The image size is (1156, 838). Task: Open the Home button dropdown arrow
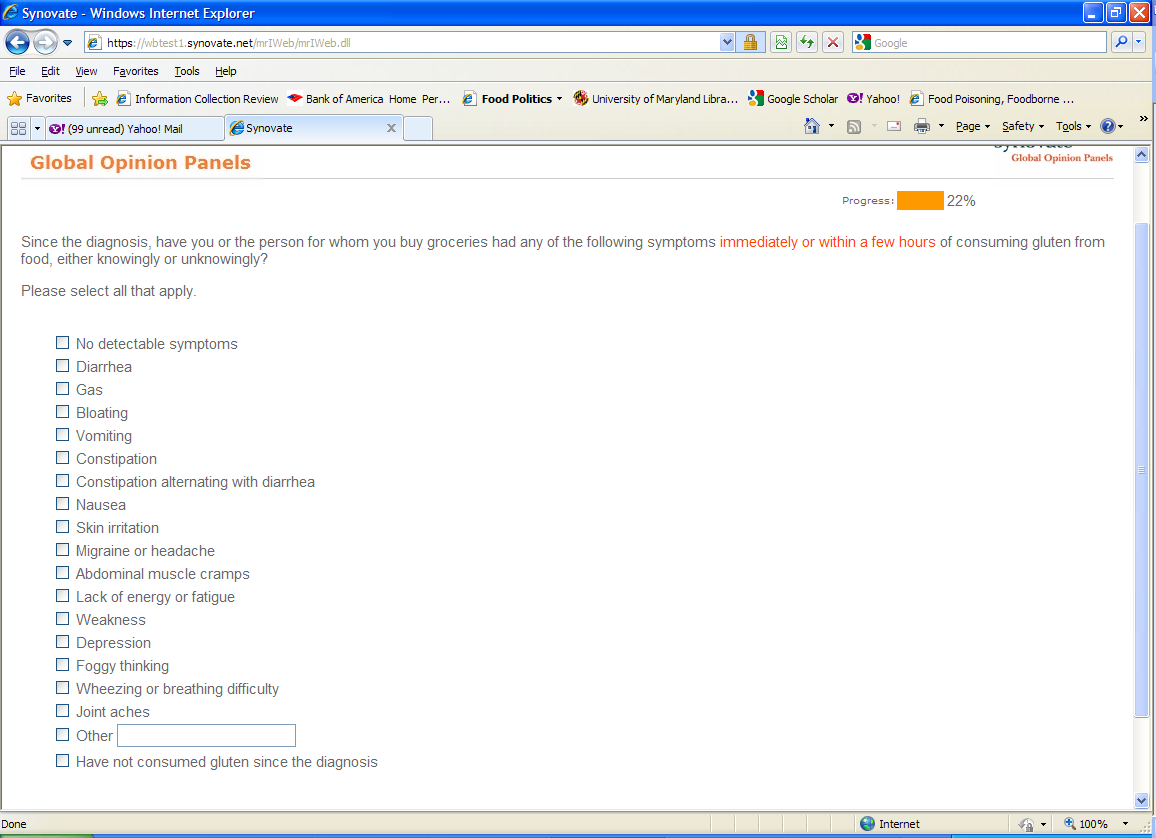tap(832, 126)
